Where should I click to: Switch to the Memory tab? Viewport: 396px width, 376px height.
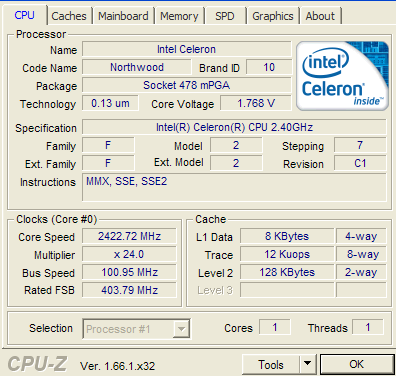click(x=179, y=16)
